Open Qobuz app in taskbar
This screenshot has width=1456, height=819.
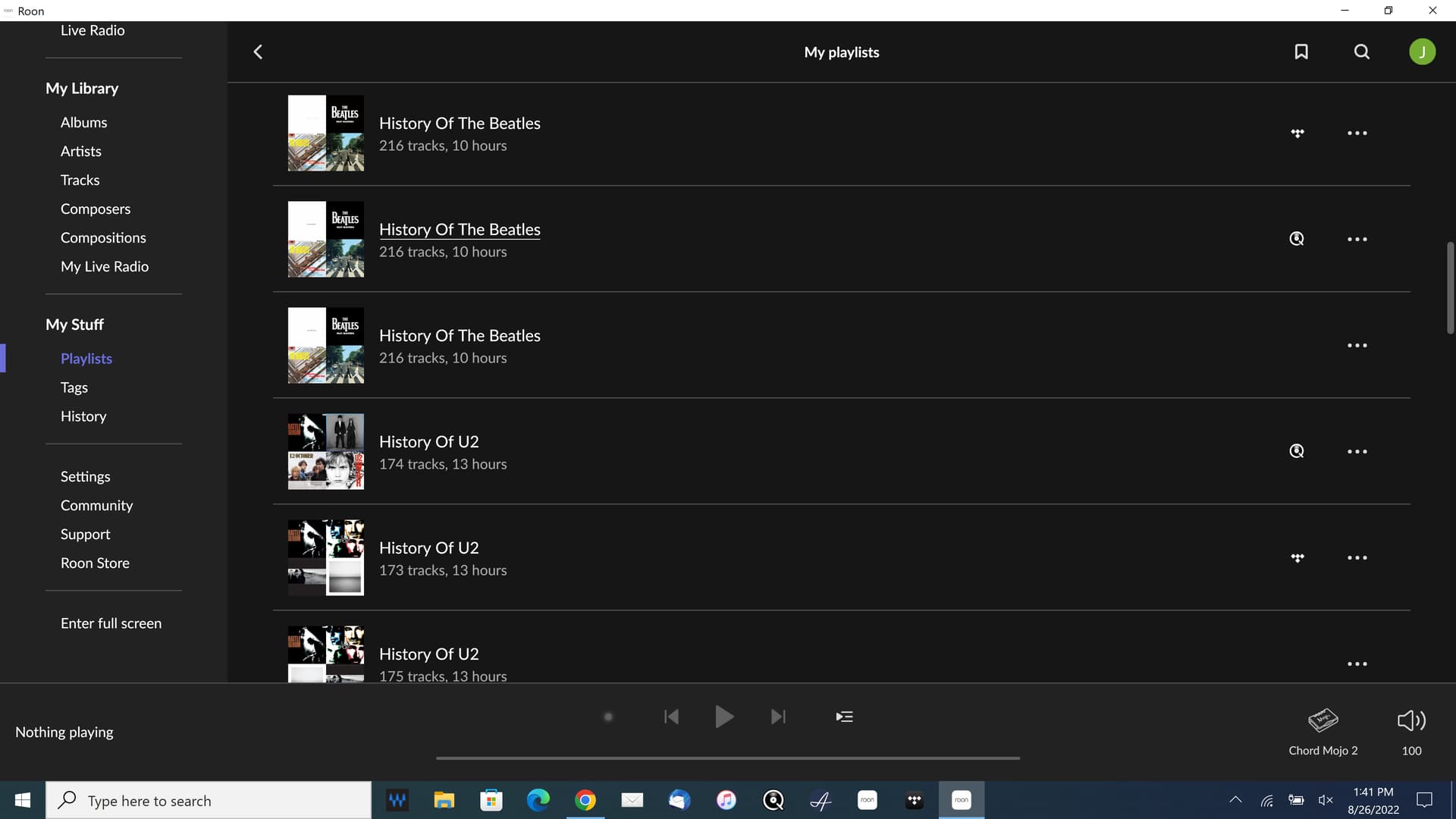coord(773,800)
